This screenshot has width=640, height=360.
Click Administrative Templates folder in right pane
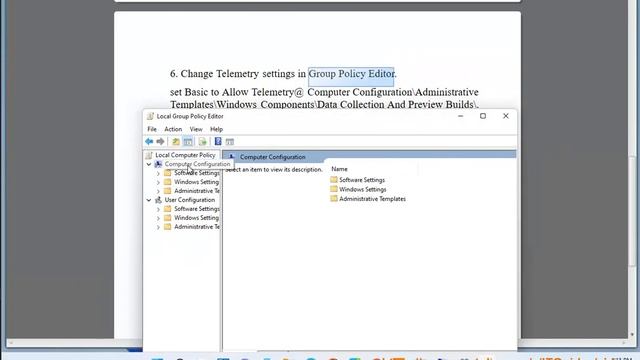368,199
